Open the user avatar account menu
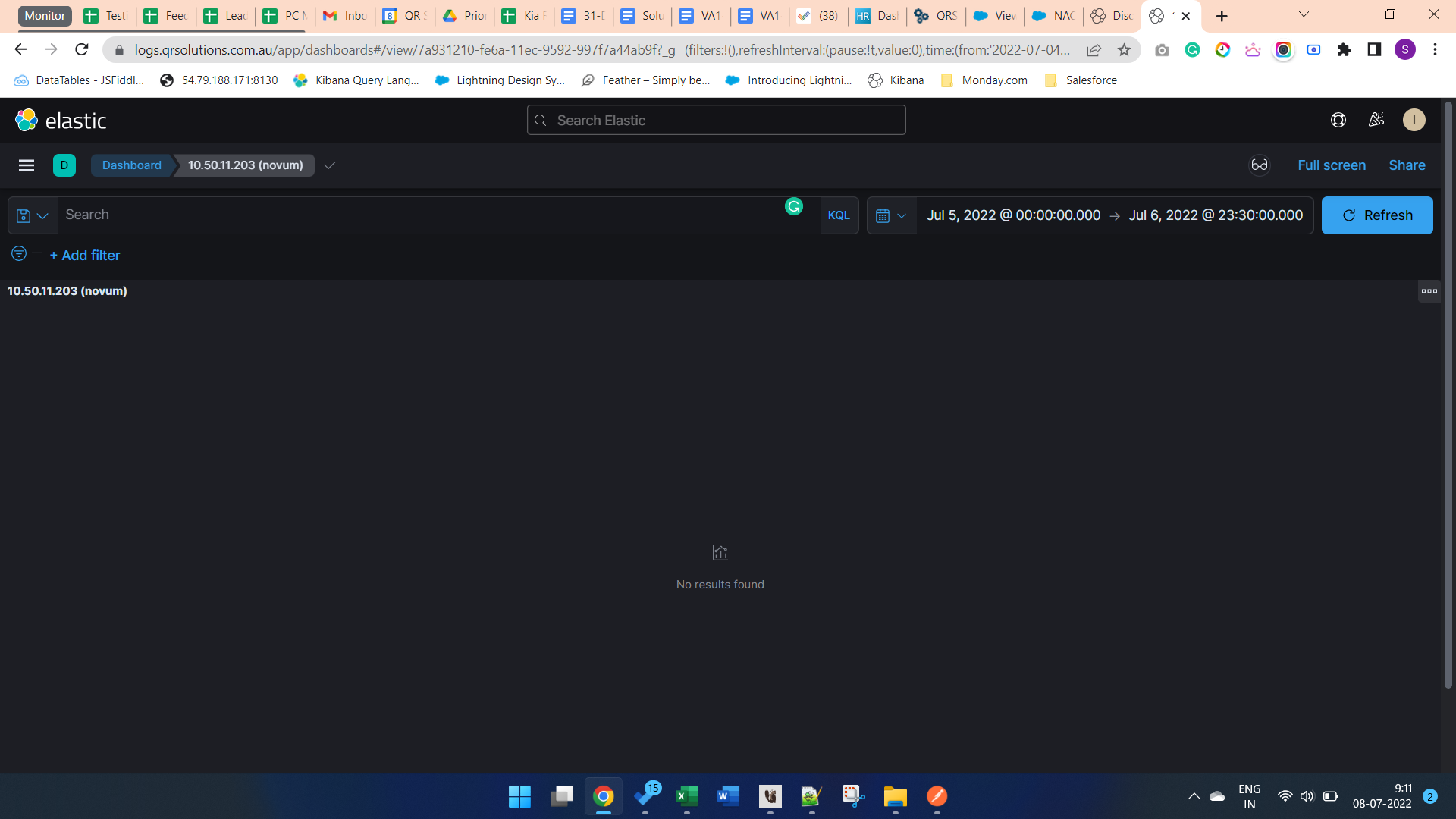Viewport: 1456px width, 819px height. pos(1414,120)
